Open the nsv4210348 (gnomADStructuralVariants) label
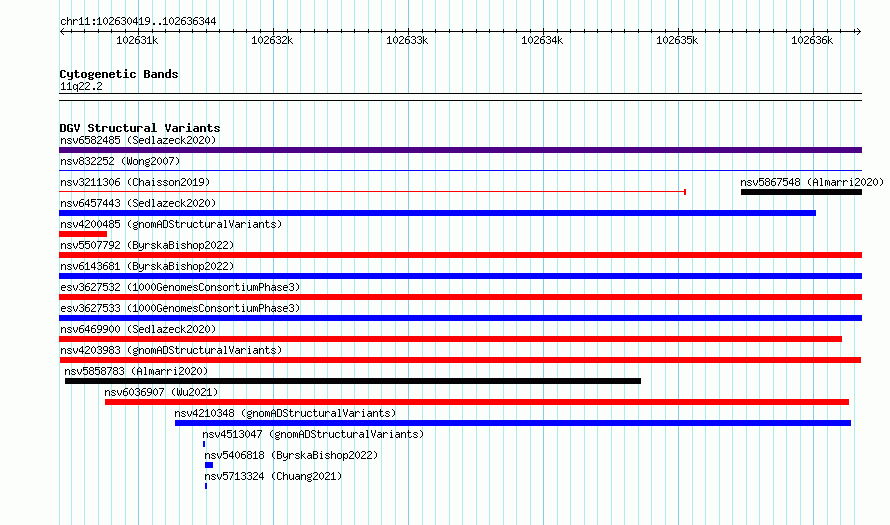Screen dimensions: 890x525 [285, 413]
